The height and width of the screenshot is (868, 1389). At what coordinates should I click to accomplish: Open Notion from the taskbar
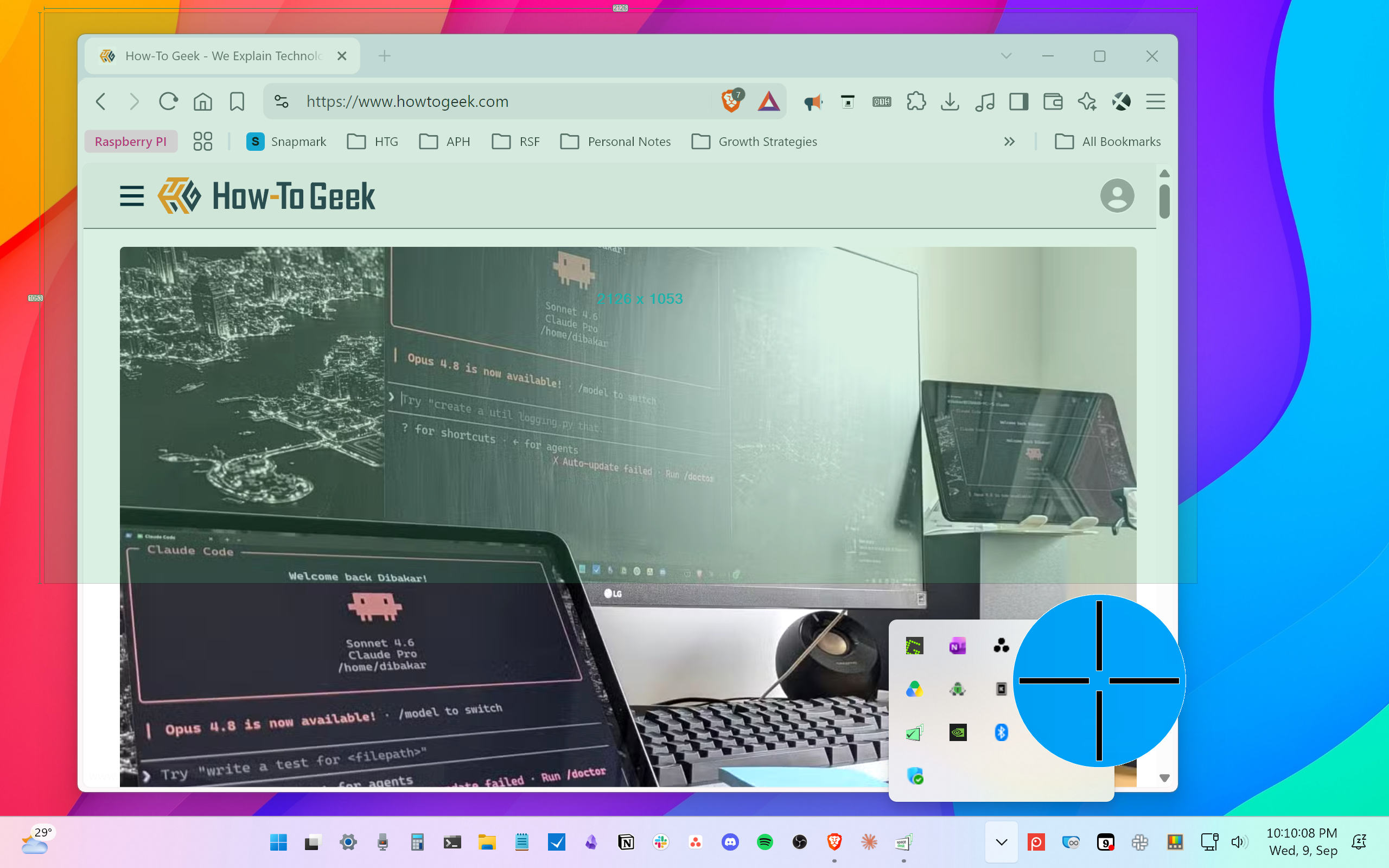click(x=626, y=842)
